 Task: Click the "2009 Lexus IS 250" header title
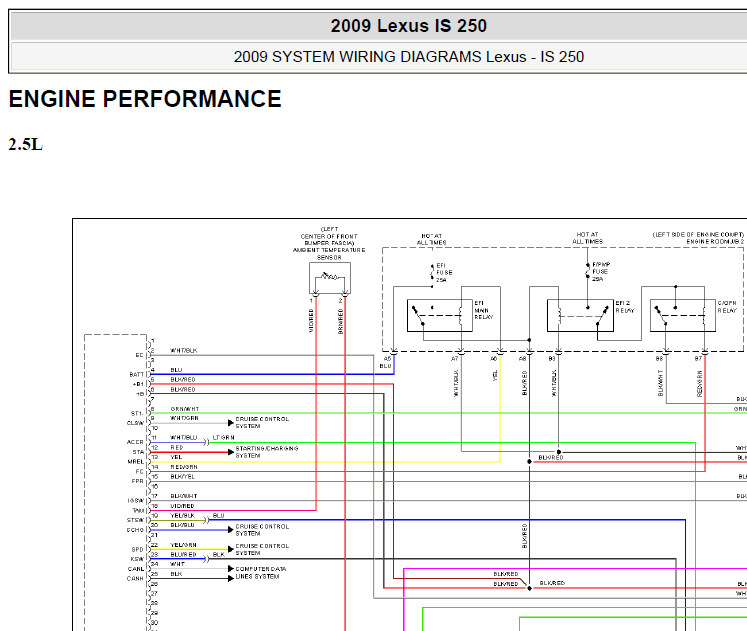[408, 26]
